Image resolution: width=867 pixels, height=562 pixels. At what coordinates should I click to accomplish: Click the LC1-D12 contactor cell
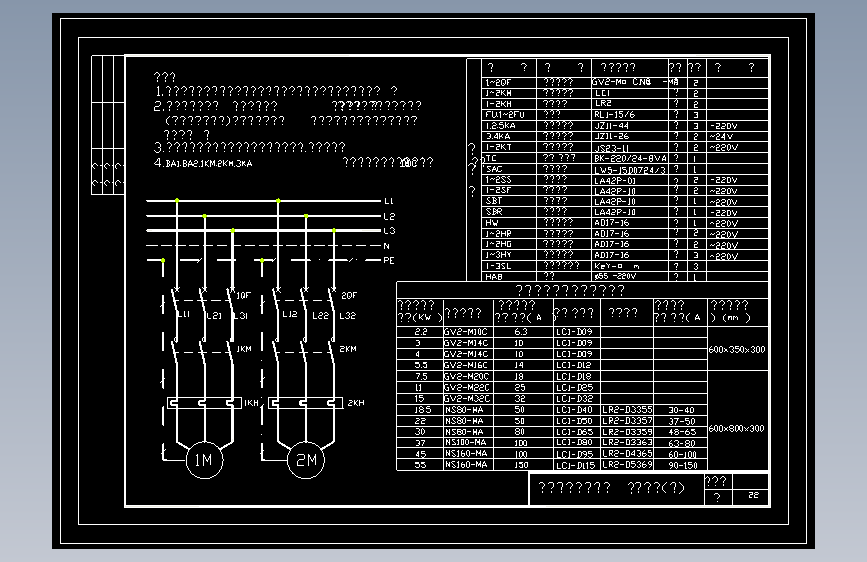574,365
